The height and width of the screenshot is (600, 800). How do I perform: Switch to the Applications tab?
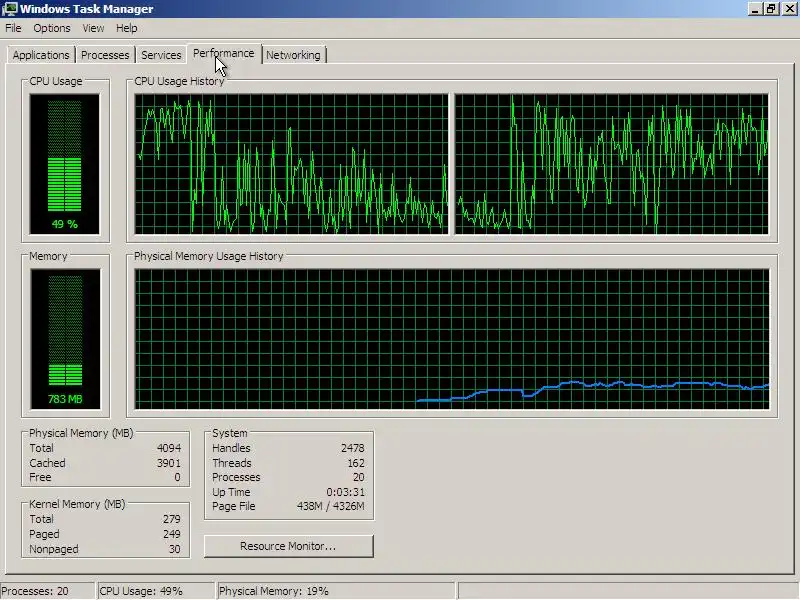coord(41,55)
